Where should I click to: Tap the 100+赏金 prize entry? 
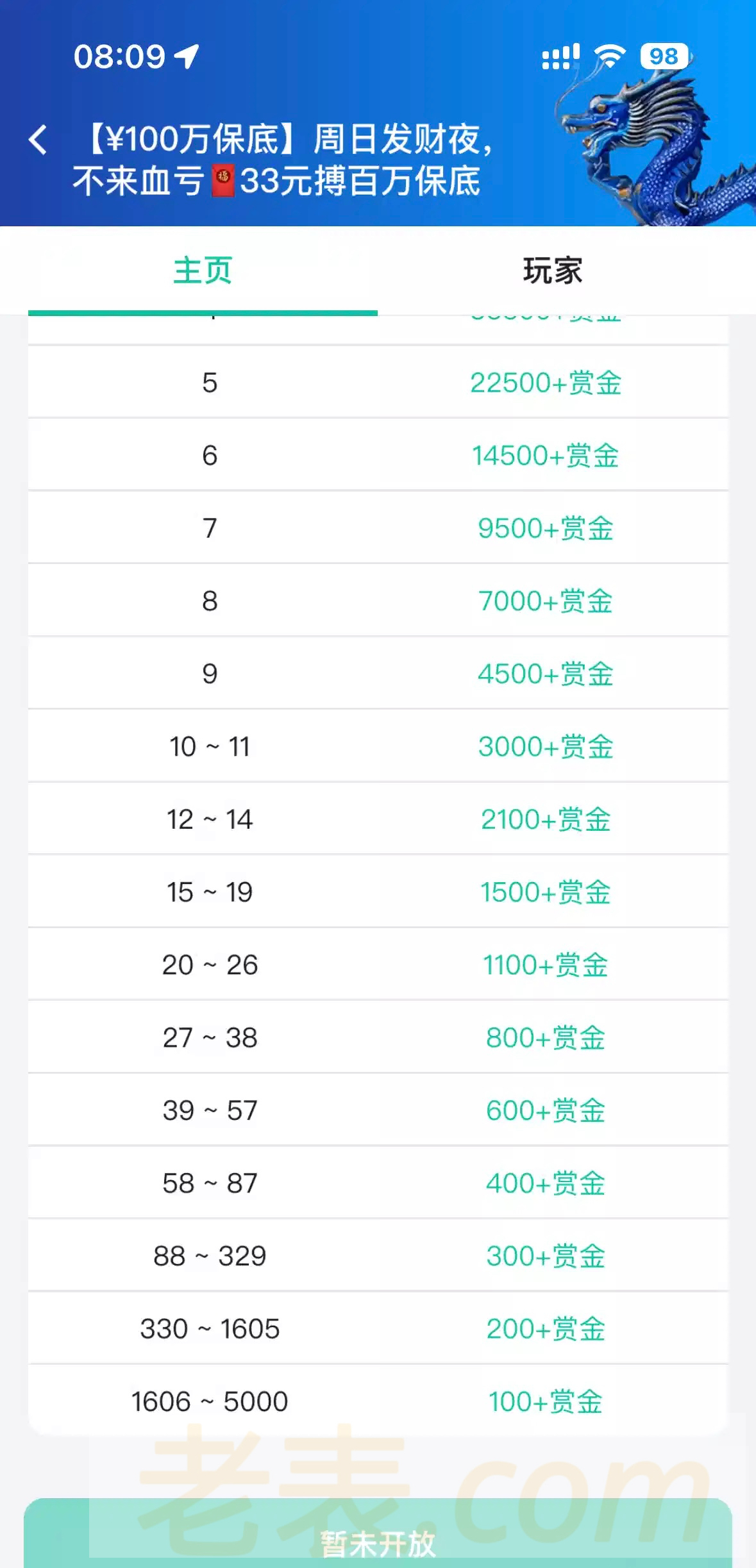coord(546,1401)
